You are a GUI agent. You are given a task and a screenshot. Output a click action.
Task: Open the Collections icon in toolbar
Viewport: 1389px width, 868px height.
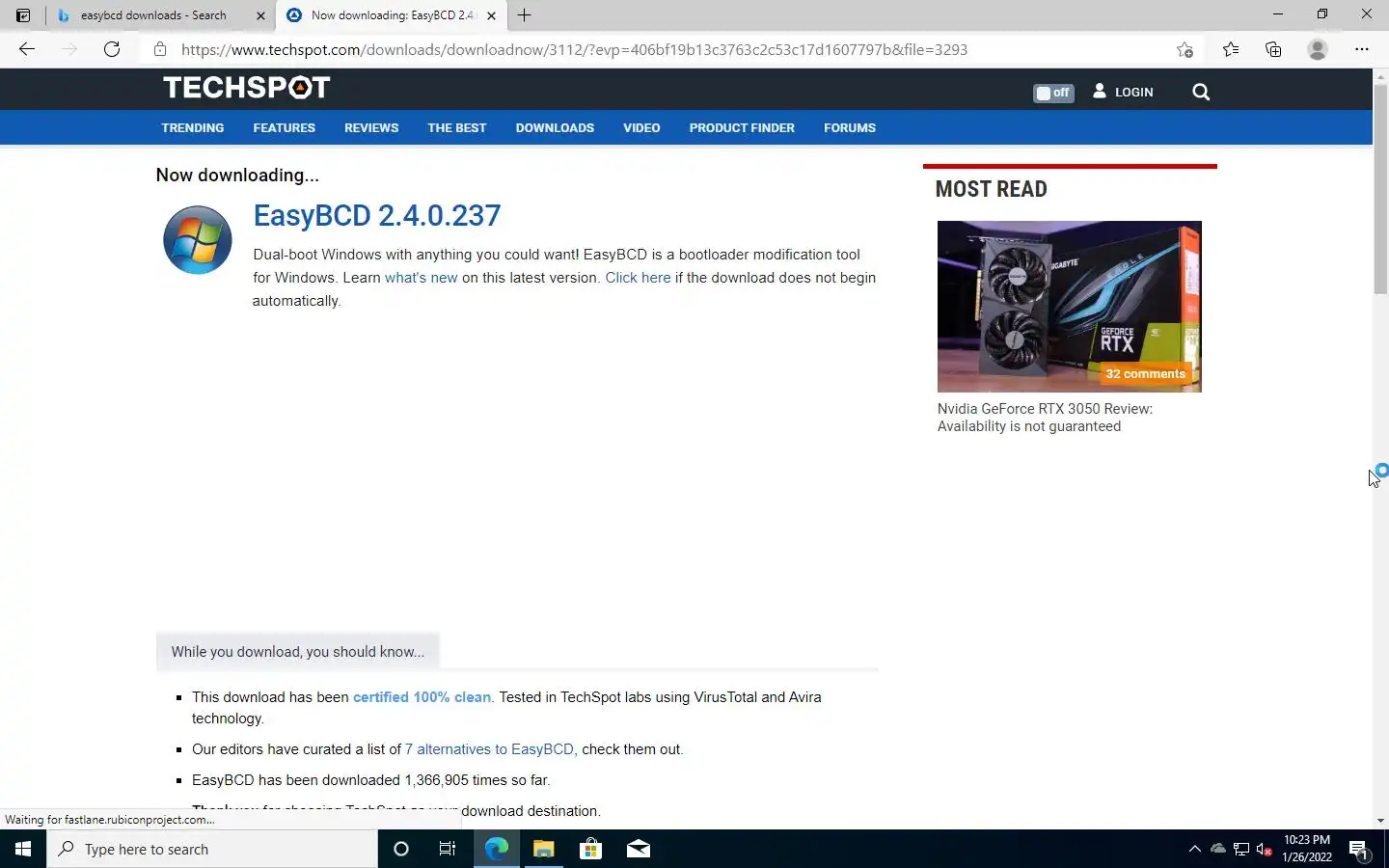coord(1273,49)
